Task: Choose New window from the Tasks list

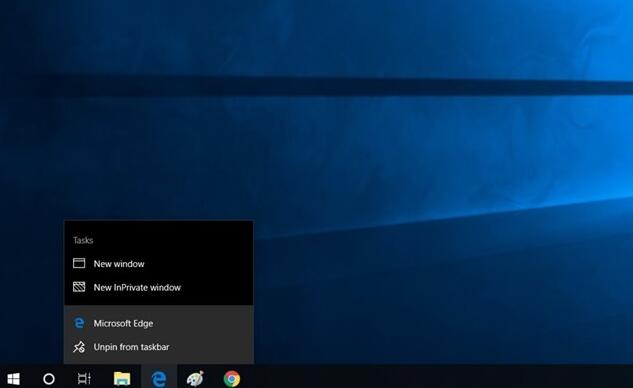Action: 159,264
